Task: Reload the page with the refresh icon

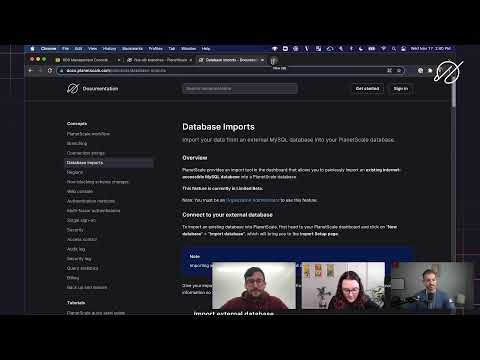Action: tap(50, 70)
